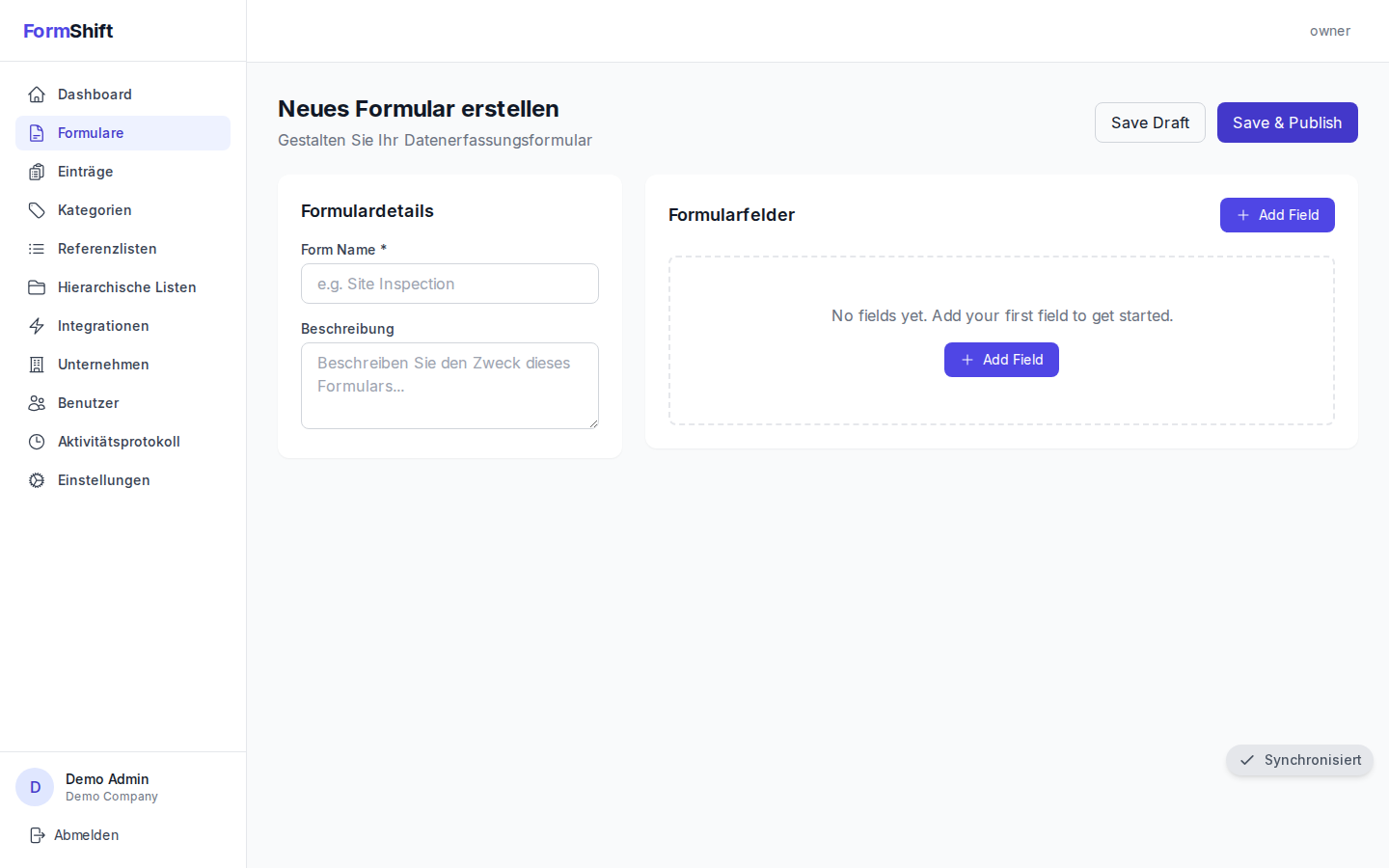The width and height of the screenshot is (1389, 868).
Task: Click the Unternehmen building icon
Action: (36, 364)
